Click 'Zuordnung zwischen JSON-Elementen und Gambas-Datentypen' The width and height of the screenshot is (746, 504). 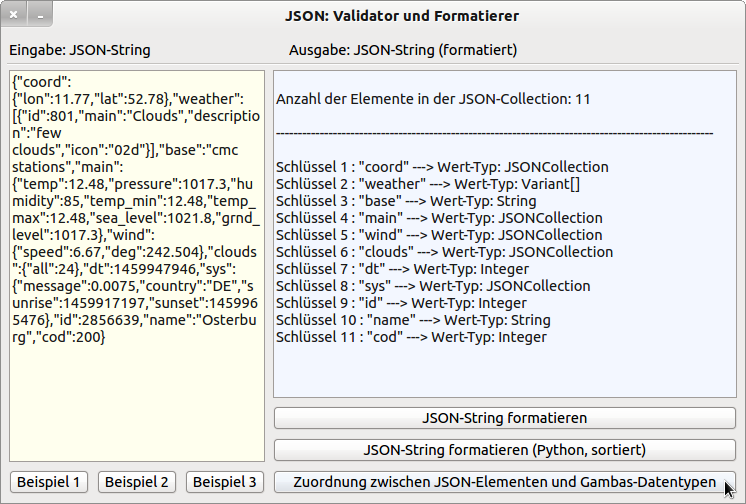point(504,482)
